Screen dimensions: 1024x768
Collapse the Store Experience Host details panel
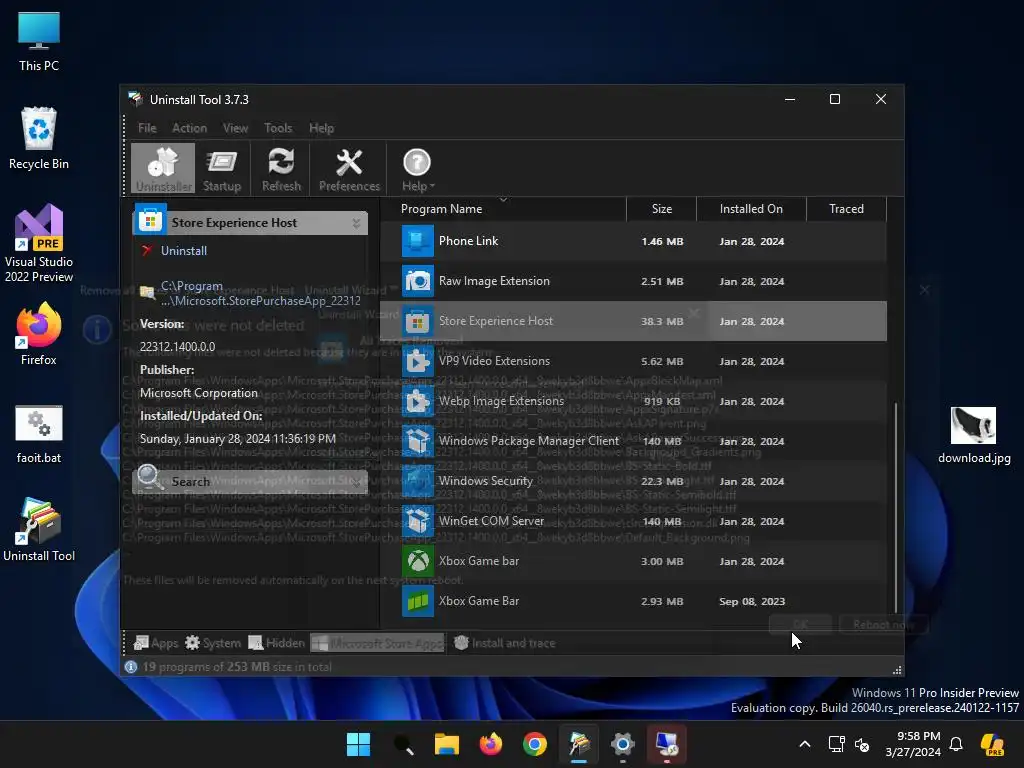click(x=357, y=223)
